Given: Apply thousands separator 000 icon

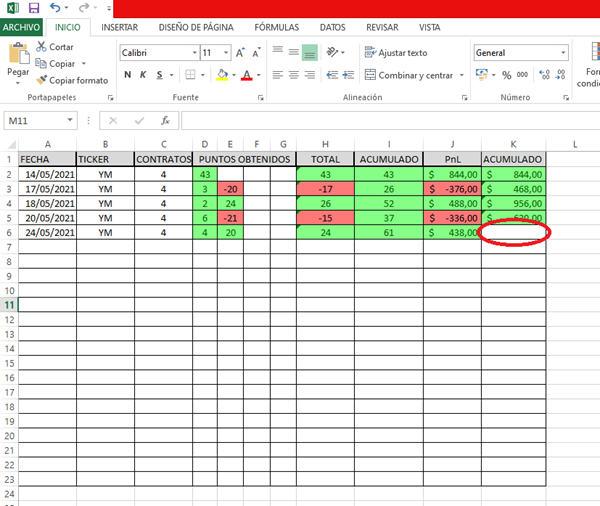Looking at the screenshot, I should pos(522,75).
